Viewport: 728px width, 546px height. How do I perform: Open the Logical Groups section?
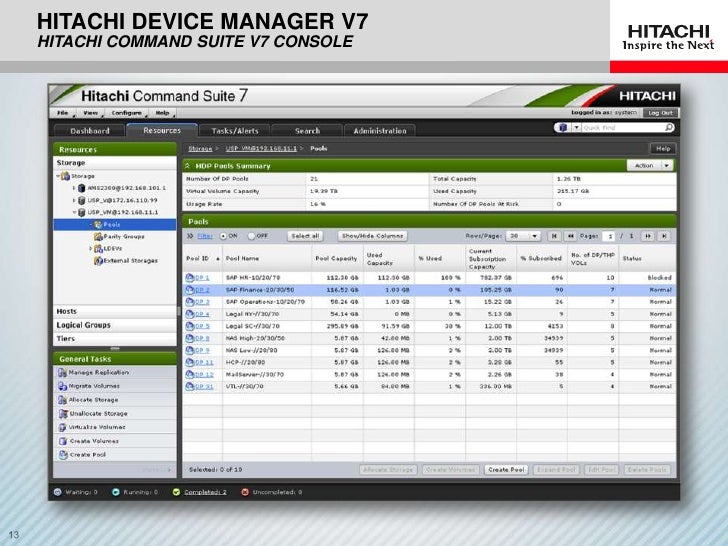pos(115,325)
